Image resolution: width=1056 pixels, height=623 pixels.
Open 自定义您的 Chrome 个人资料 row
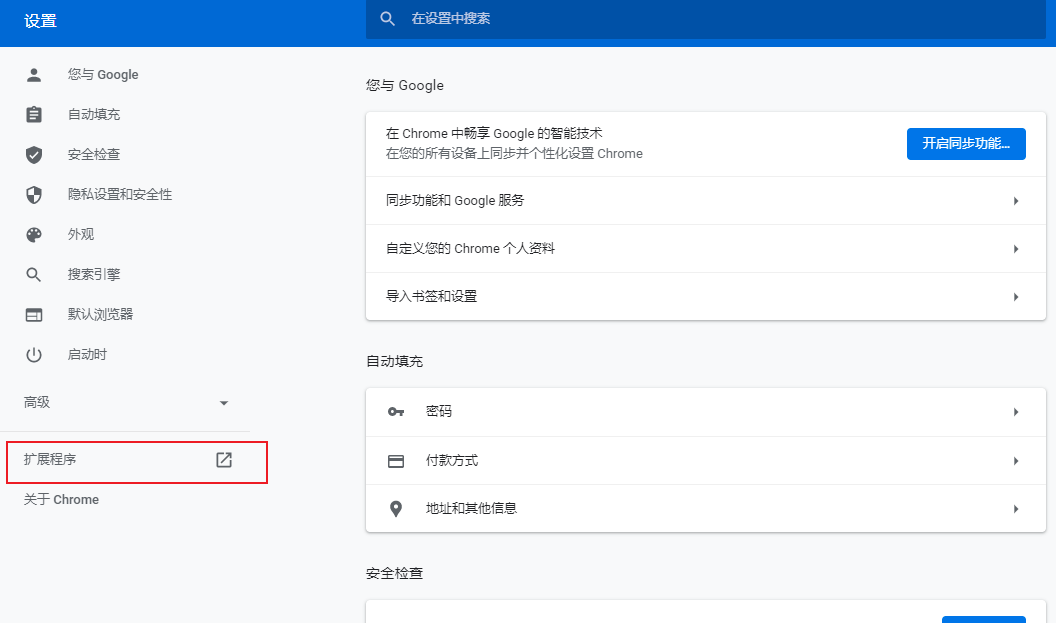705,249
